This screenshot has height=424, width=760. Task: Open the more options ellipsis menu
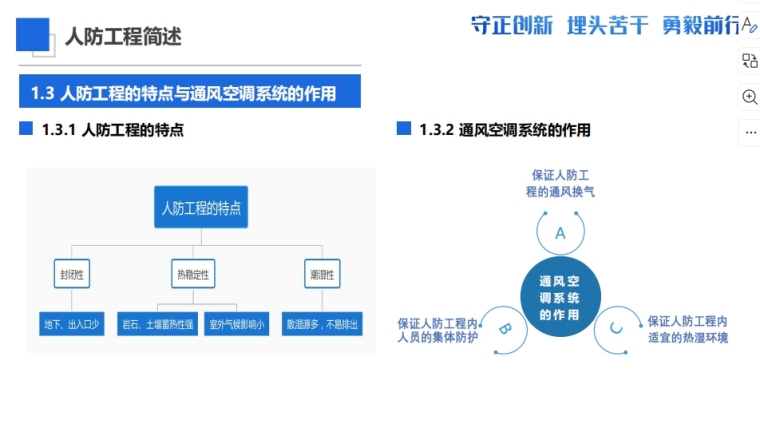749,132
